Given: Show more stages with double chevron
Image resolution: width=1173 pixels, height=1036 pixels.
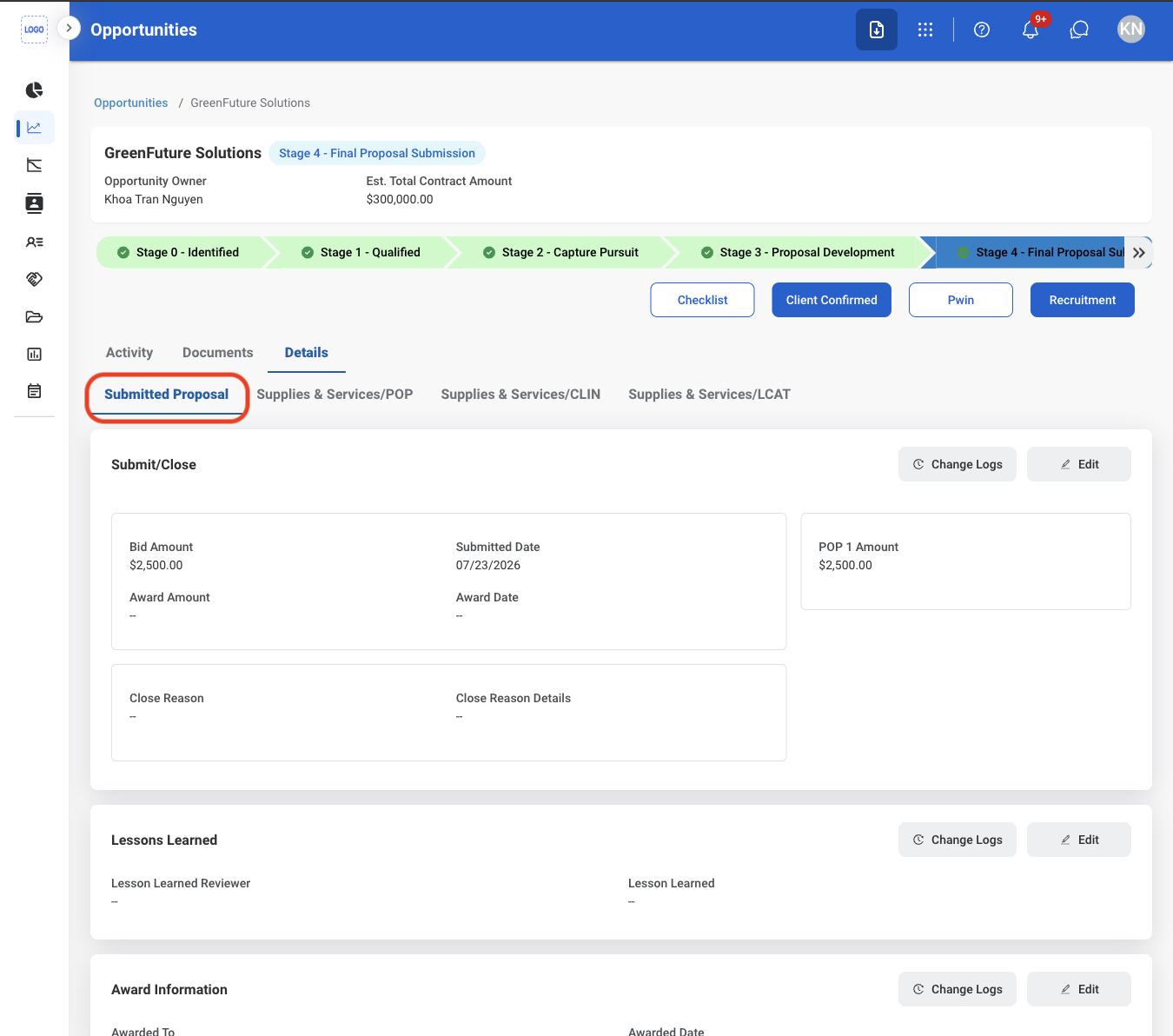Looking at the screenshot, I should (1138, 252).
